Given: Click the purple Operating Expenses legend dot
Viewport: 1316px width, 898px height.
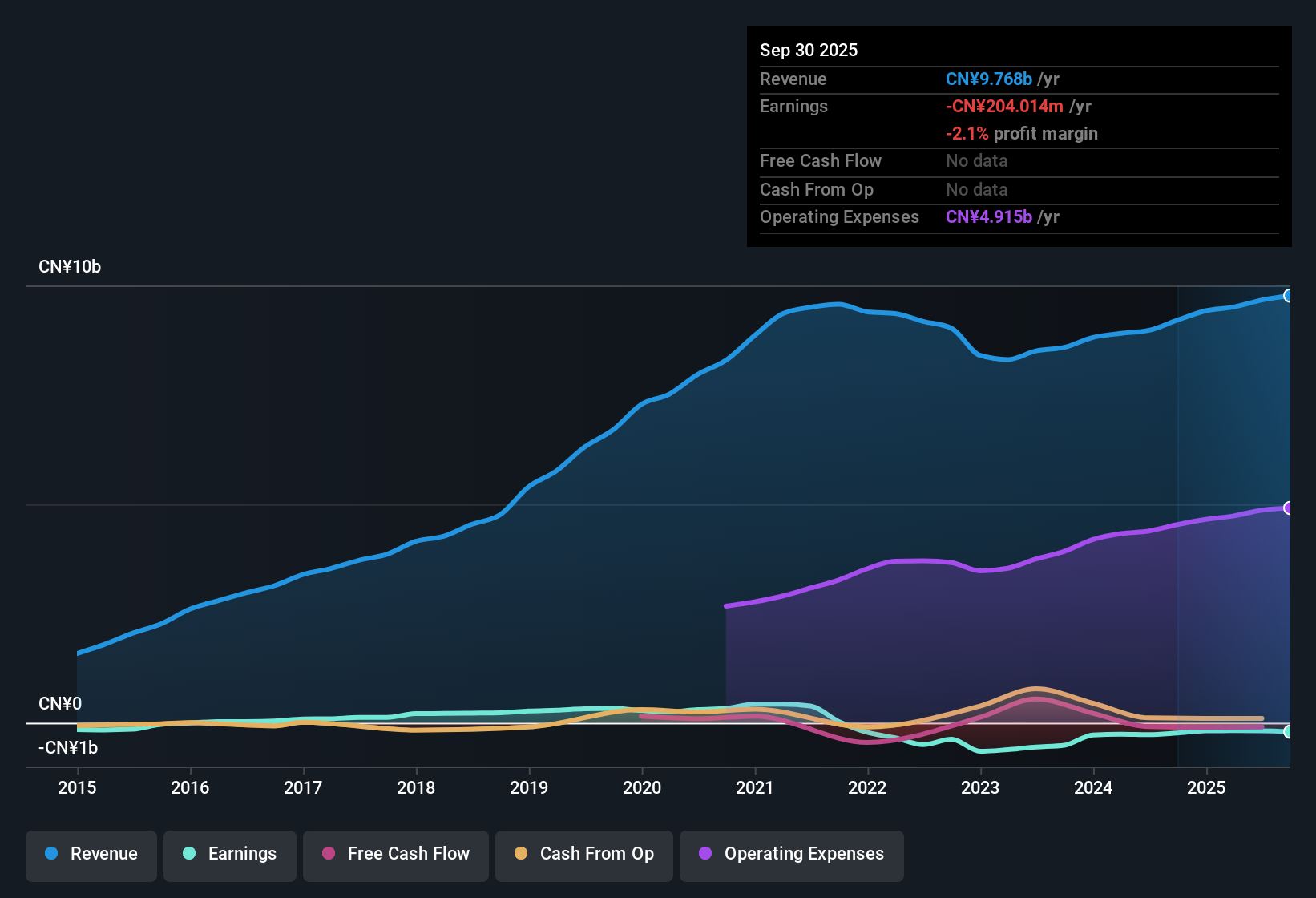Looking at the screenshot, I should pyautogui.click(x=704, y=854).
